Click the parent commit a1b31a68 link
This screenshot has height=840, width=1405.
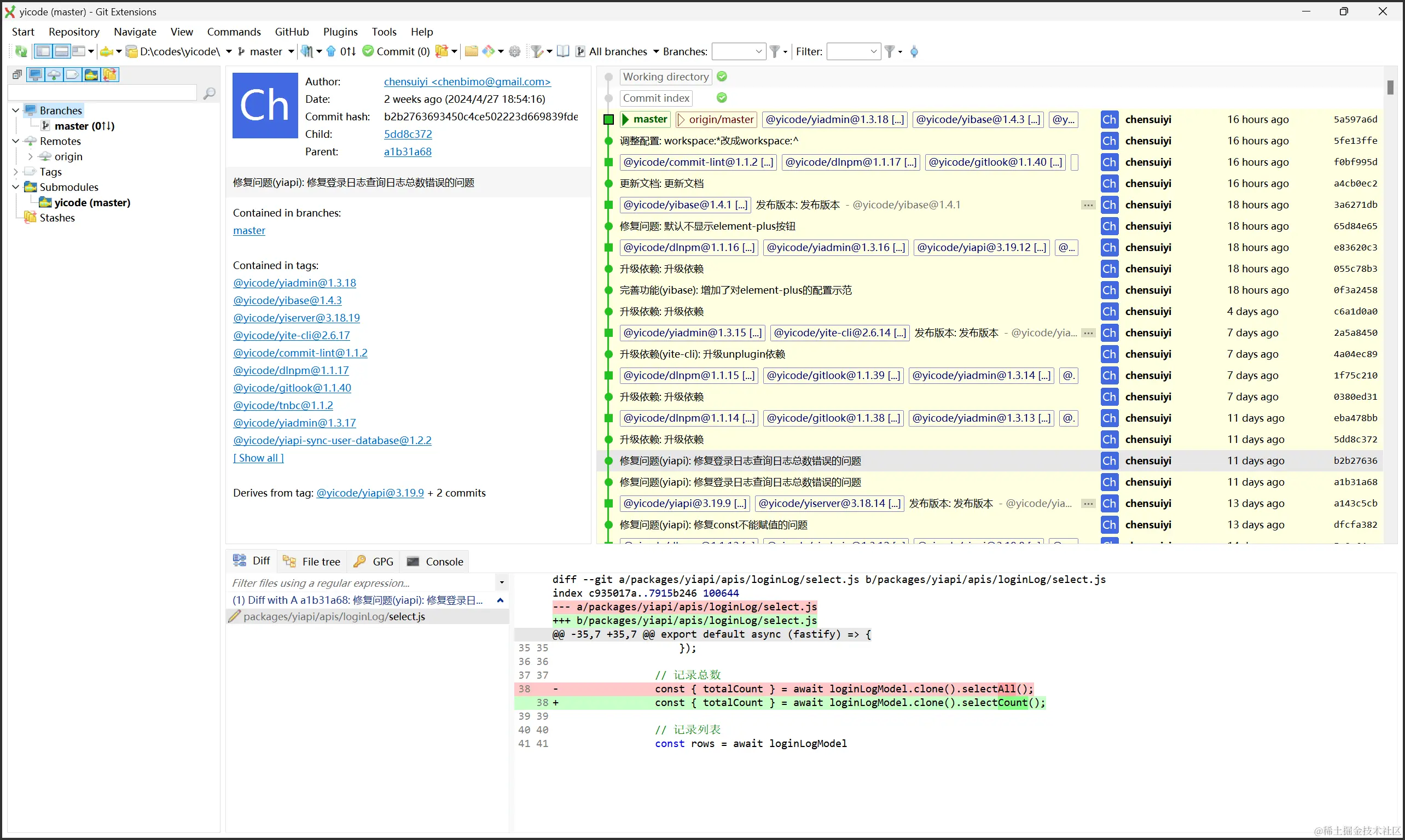(x=407, y=151)
